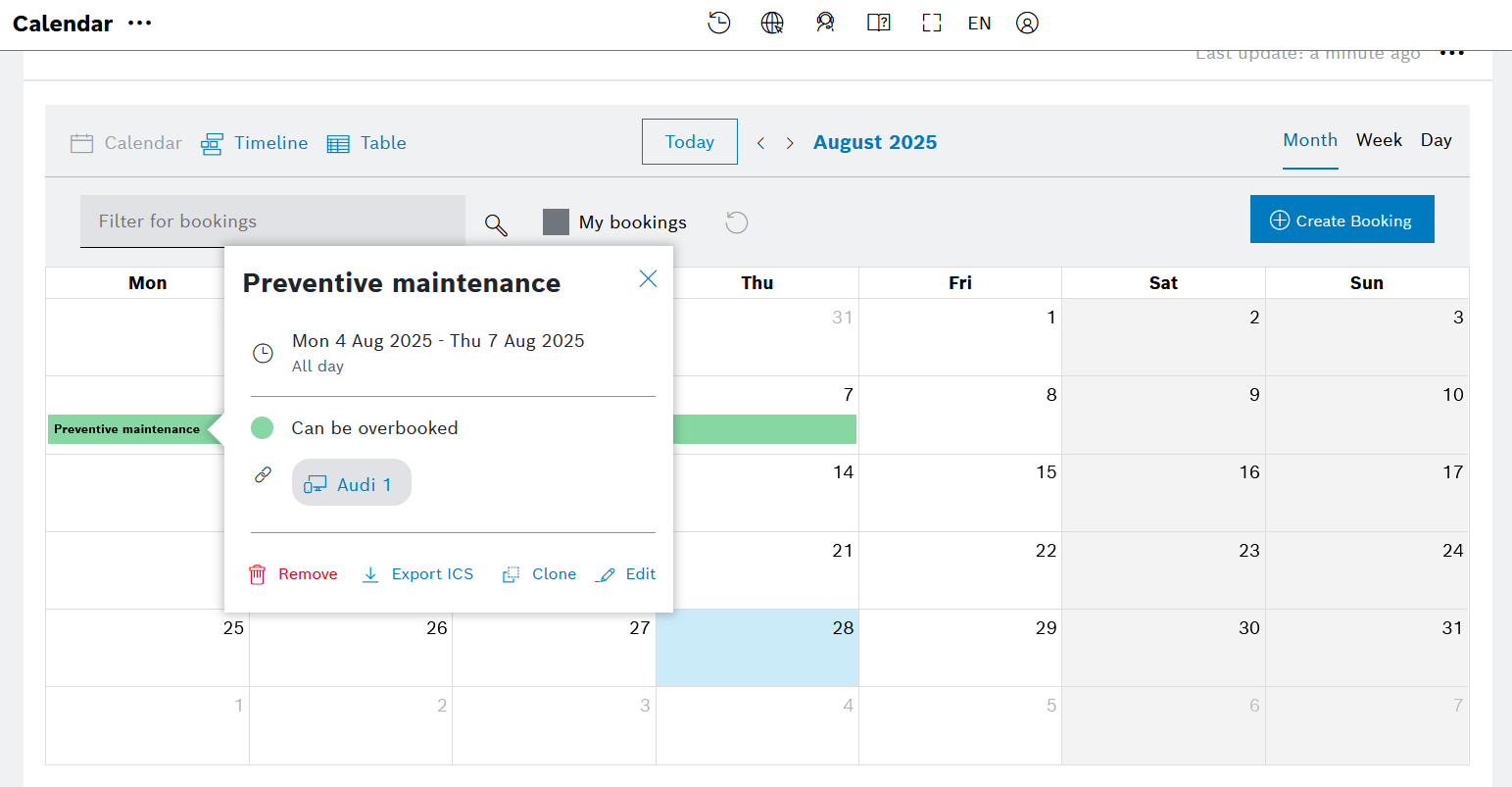This screenshot has width=1512, height=787.
Task: Click the green Can be overbooked color dot
Action: pyautogui.click(x=263, y=427)
